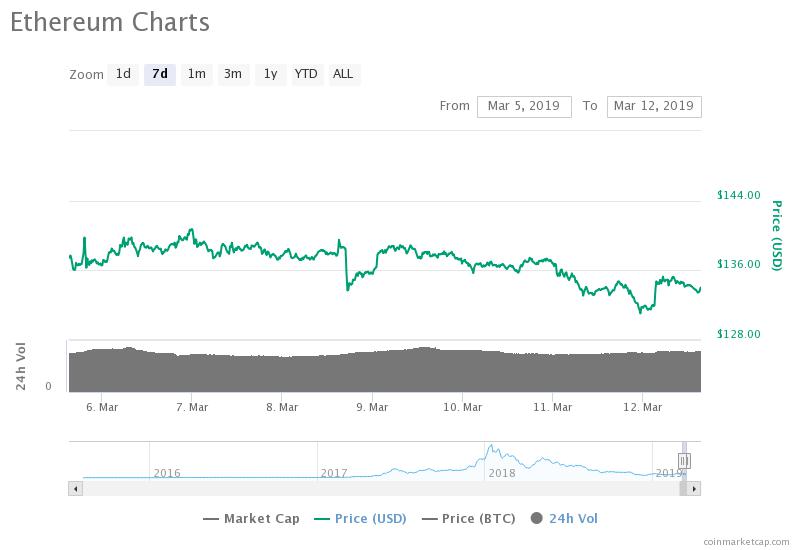Show ALL price history
This screenshot has width=800, height=550.
tap(344, 74)
